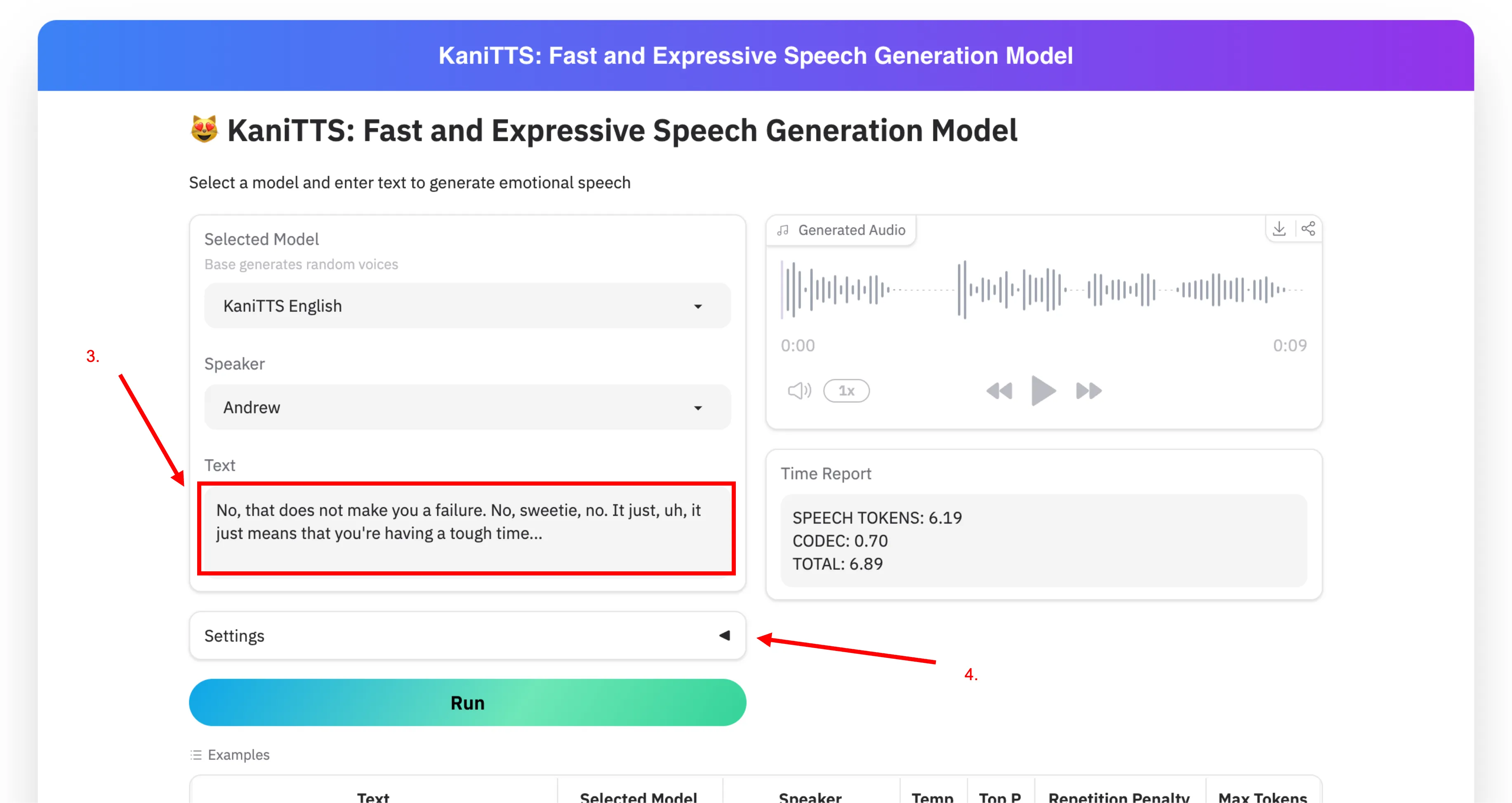Image resolution: width=1512 pixels, height=803 pixels.
Task: Mute audio with the volume speaker icon
Action: pyautogui.click(x=798, y=391)
